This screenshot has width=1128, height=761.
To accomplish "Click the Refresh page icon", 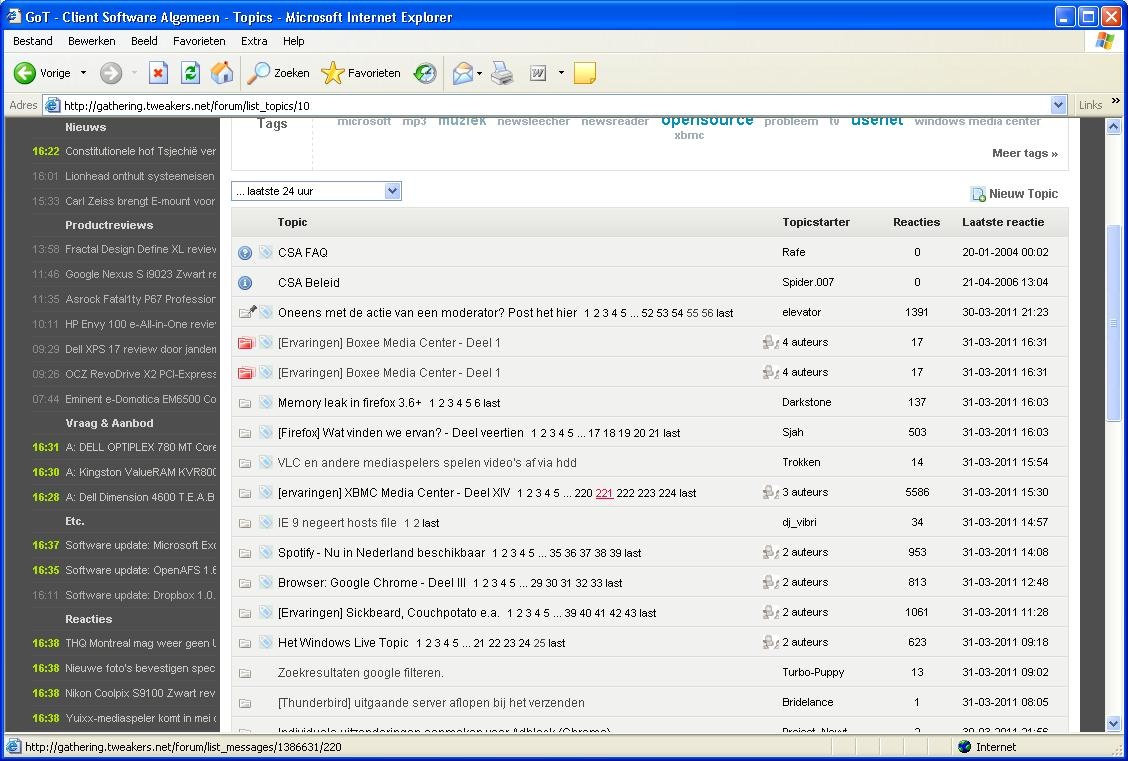I will tap(190, 73).
